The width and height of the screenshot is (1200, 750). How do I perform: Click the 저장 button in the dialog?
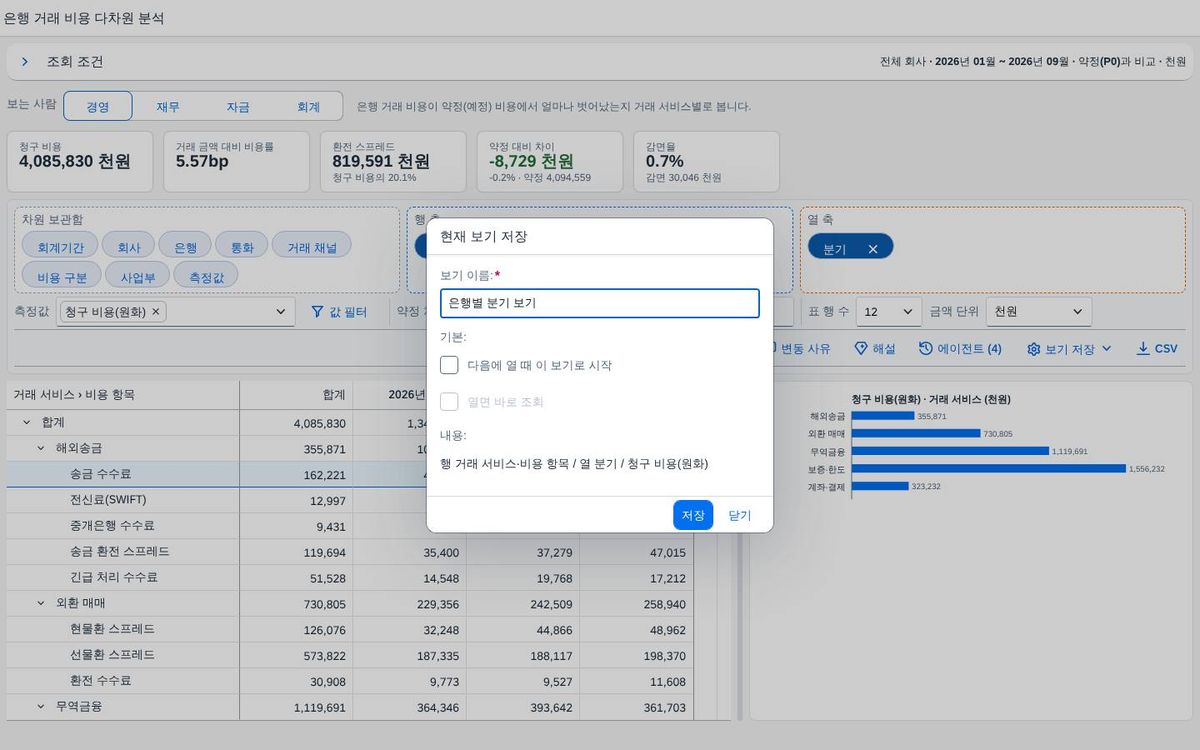[693, 515]
